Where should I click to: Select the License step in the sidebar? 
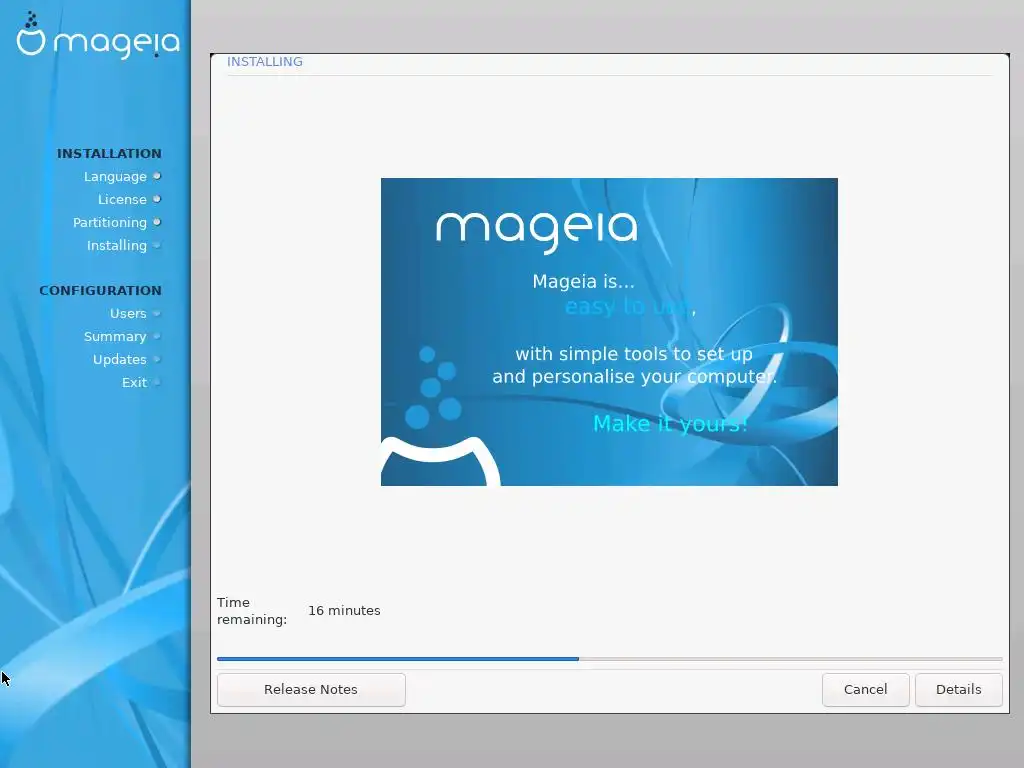tap(122, 199)
